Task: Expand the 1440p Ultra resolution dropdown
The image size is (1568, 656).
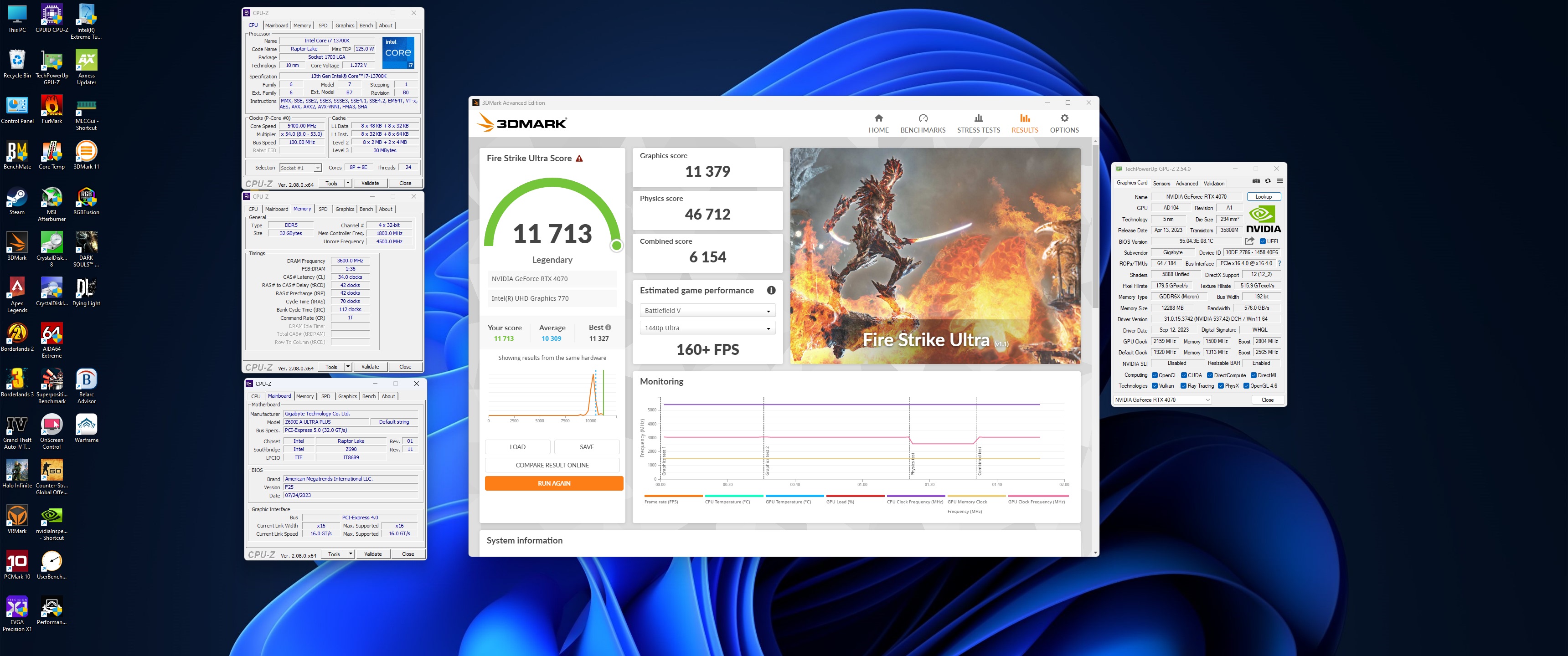Action: point(707,328)
